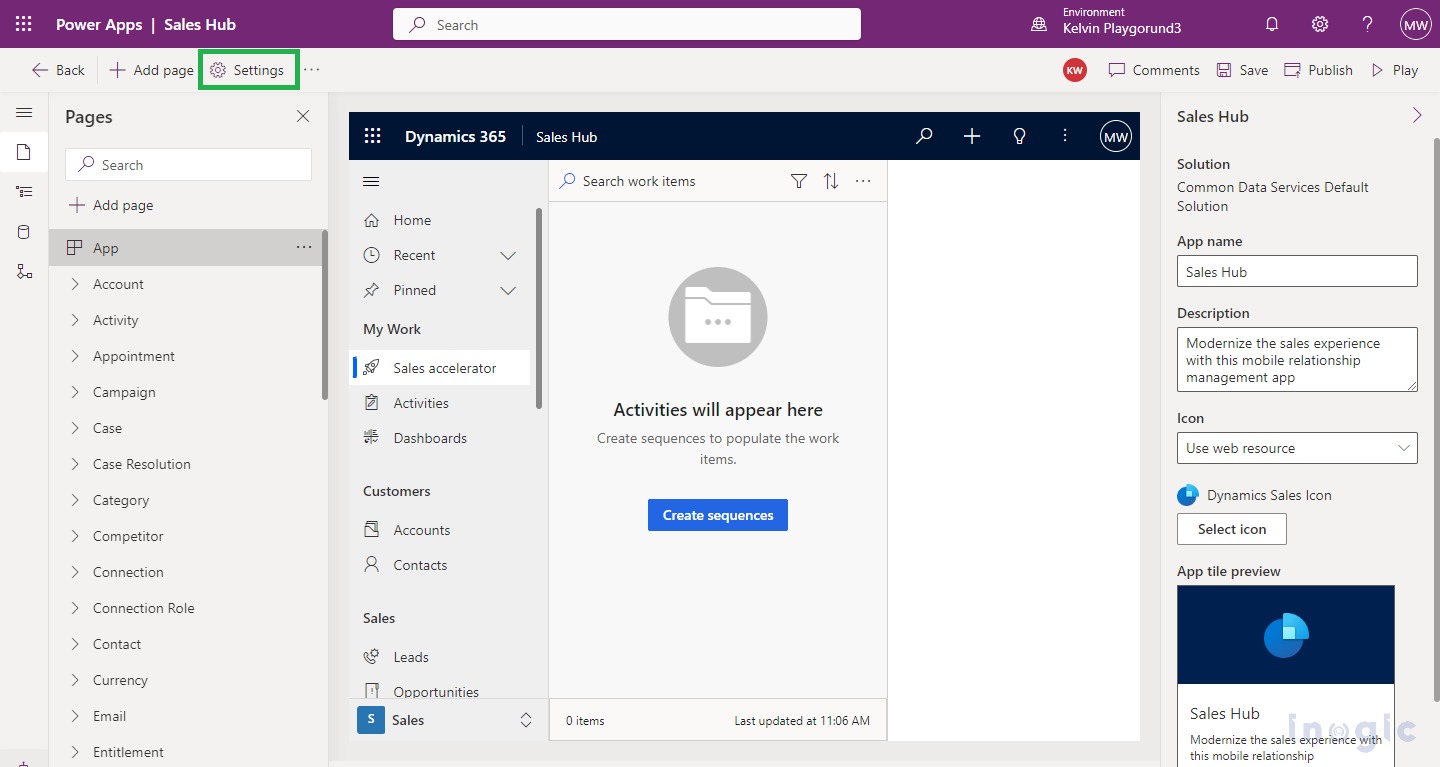This screenshot has height=767, width=1440.
Task: Go Back from the app designer
Action: click(58, 70)
